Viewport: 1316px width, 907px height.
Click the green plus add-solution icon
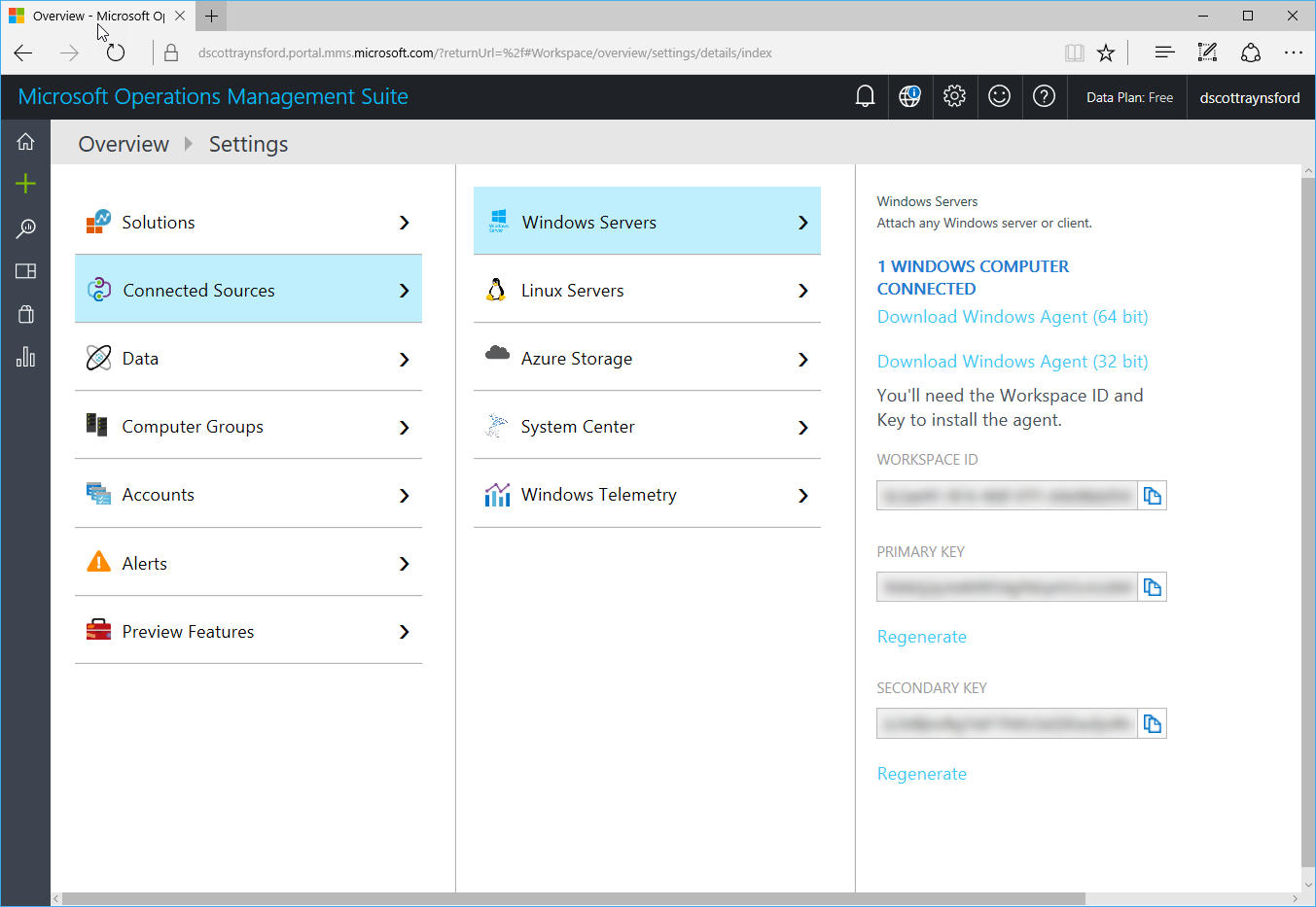point(25,184)
